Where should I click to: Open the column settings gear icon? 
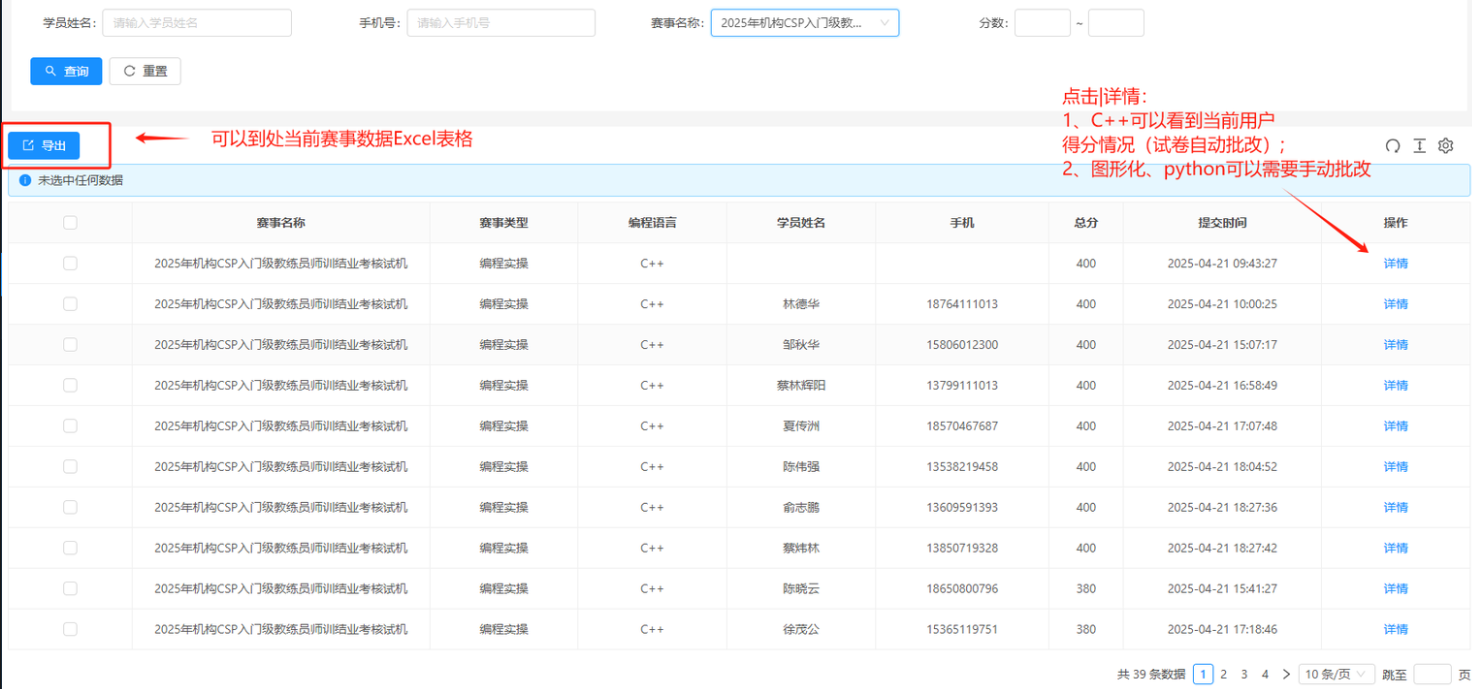(1445, 146)
